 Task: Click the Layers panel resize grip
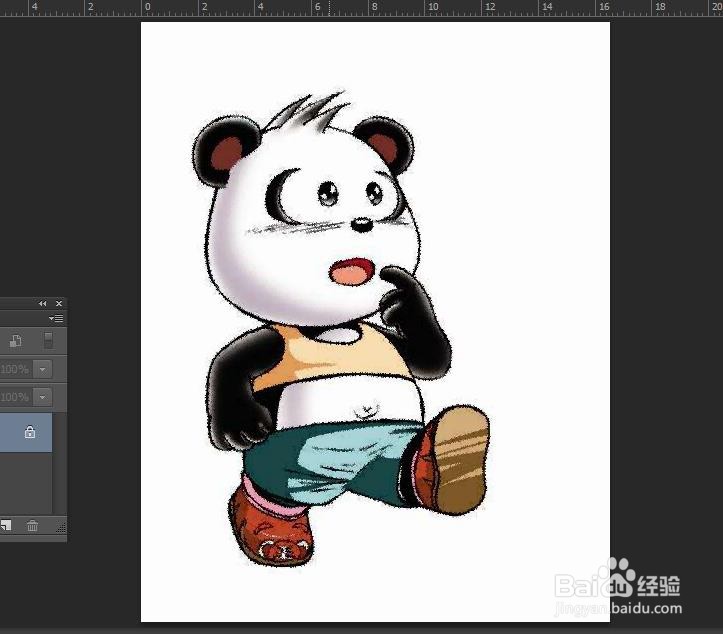coord(61,527)
